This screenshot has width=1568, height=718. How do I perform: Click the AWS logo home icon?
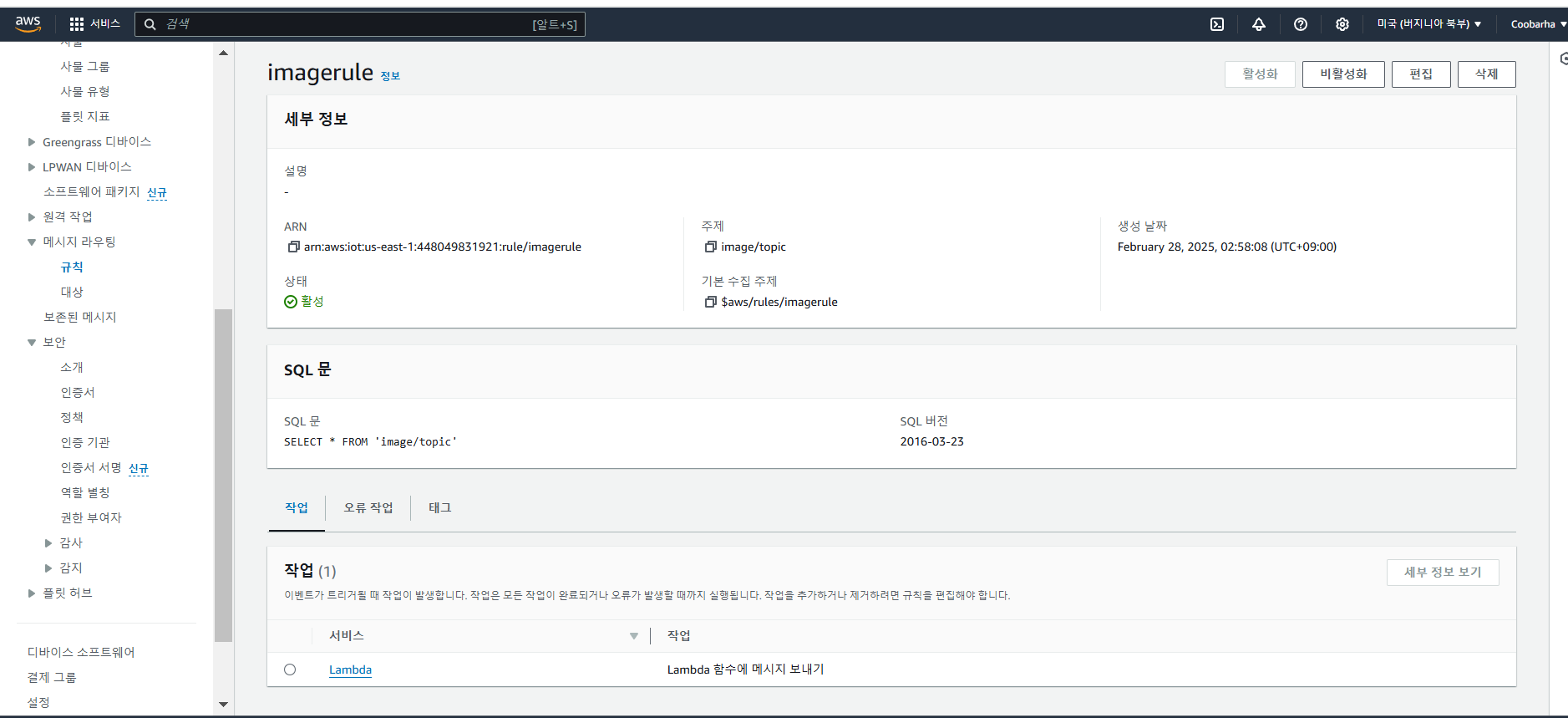(28, 23)
